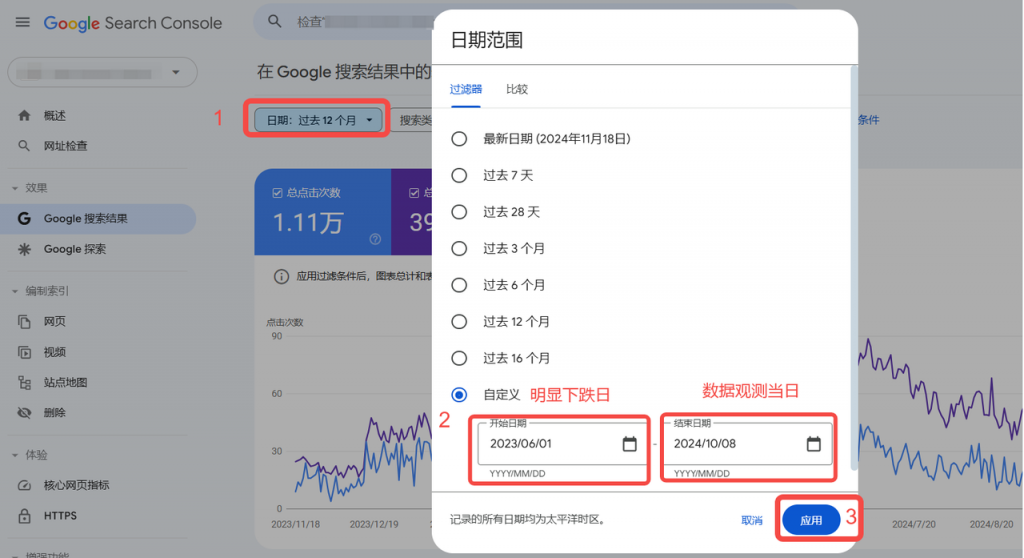Open the calendar picker for 开始日期
This screenshot has width=1024, height=558.
(x=630, y=444)
